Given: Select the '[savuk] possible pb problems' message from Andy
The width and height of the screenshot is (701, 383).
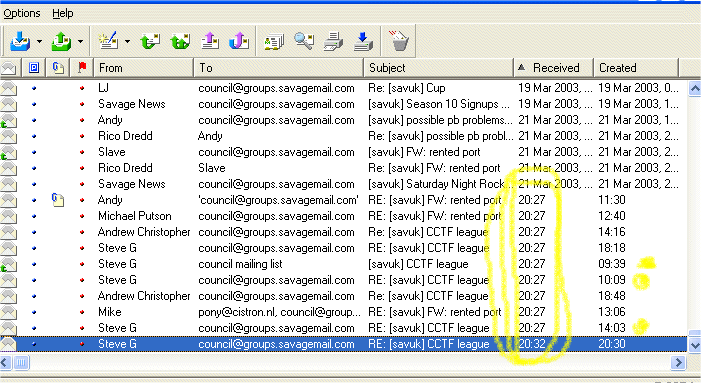Looking at the screenshot, I should (343, 120).
